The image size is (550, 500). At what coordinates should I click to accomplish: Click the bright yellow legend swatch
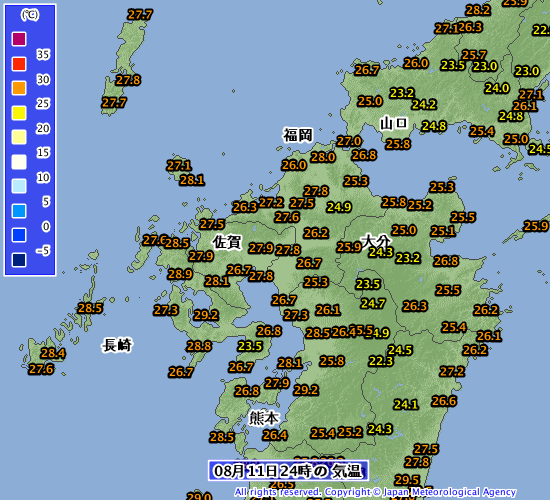click(19, 113)
